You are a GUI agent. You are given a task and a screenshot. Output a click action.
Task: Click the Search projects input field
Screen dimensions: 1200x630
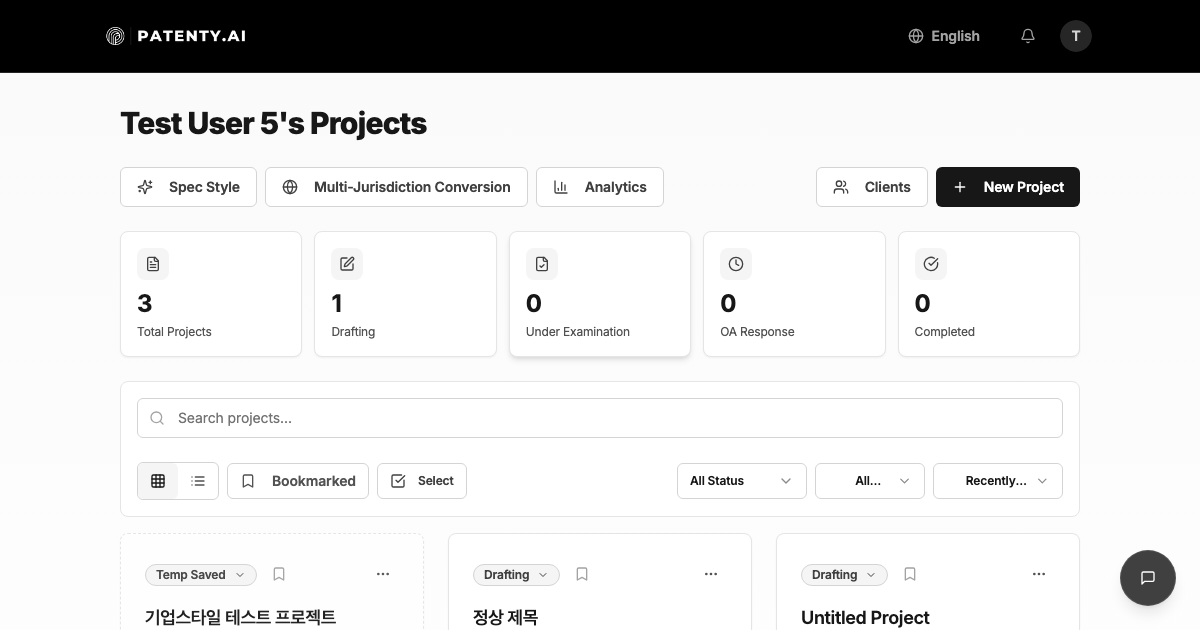tap(600, 418)
